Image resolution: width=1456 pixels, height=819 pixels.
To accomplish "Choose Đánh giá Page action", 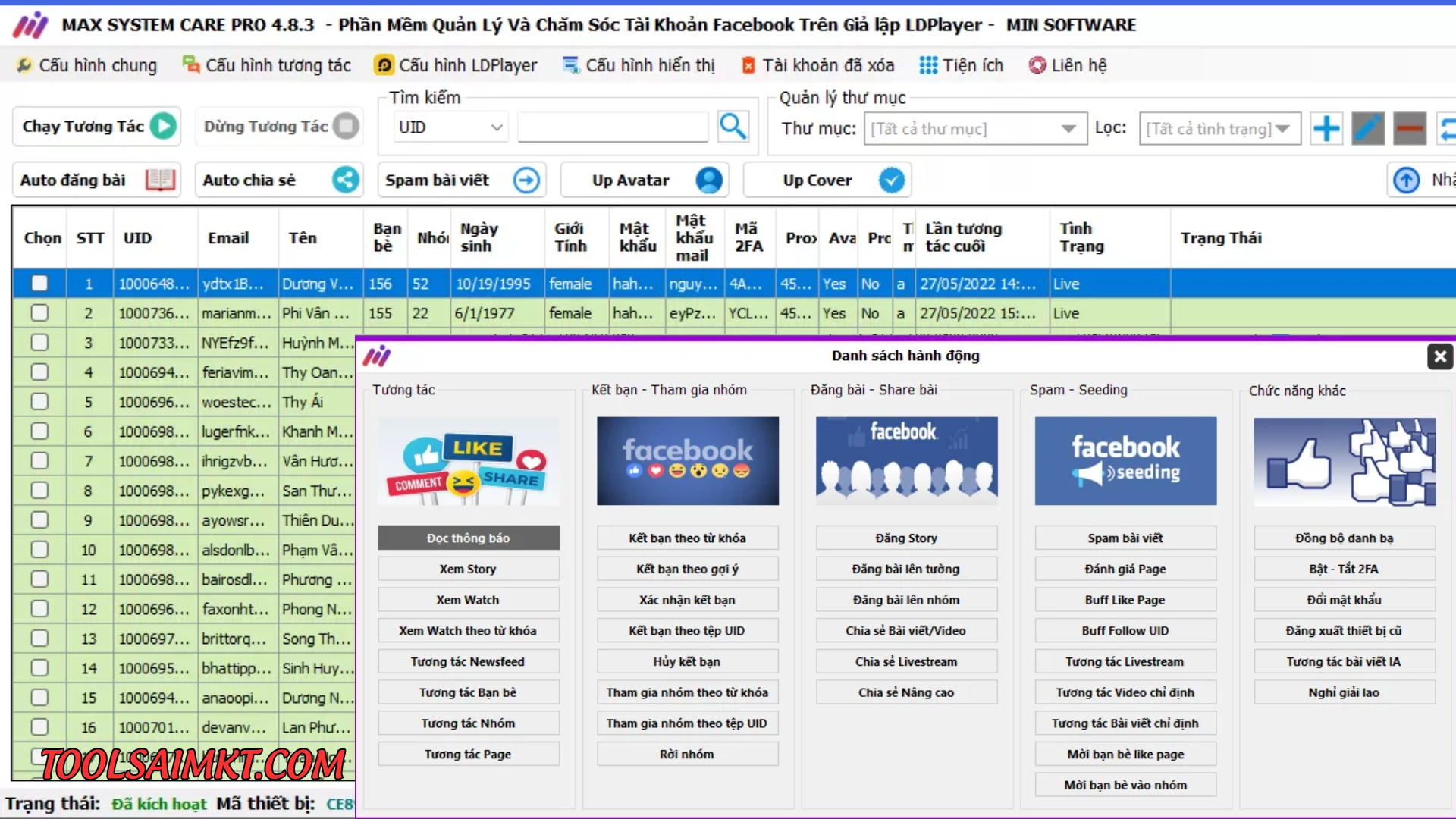I will [x=1125, y=569].
